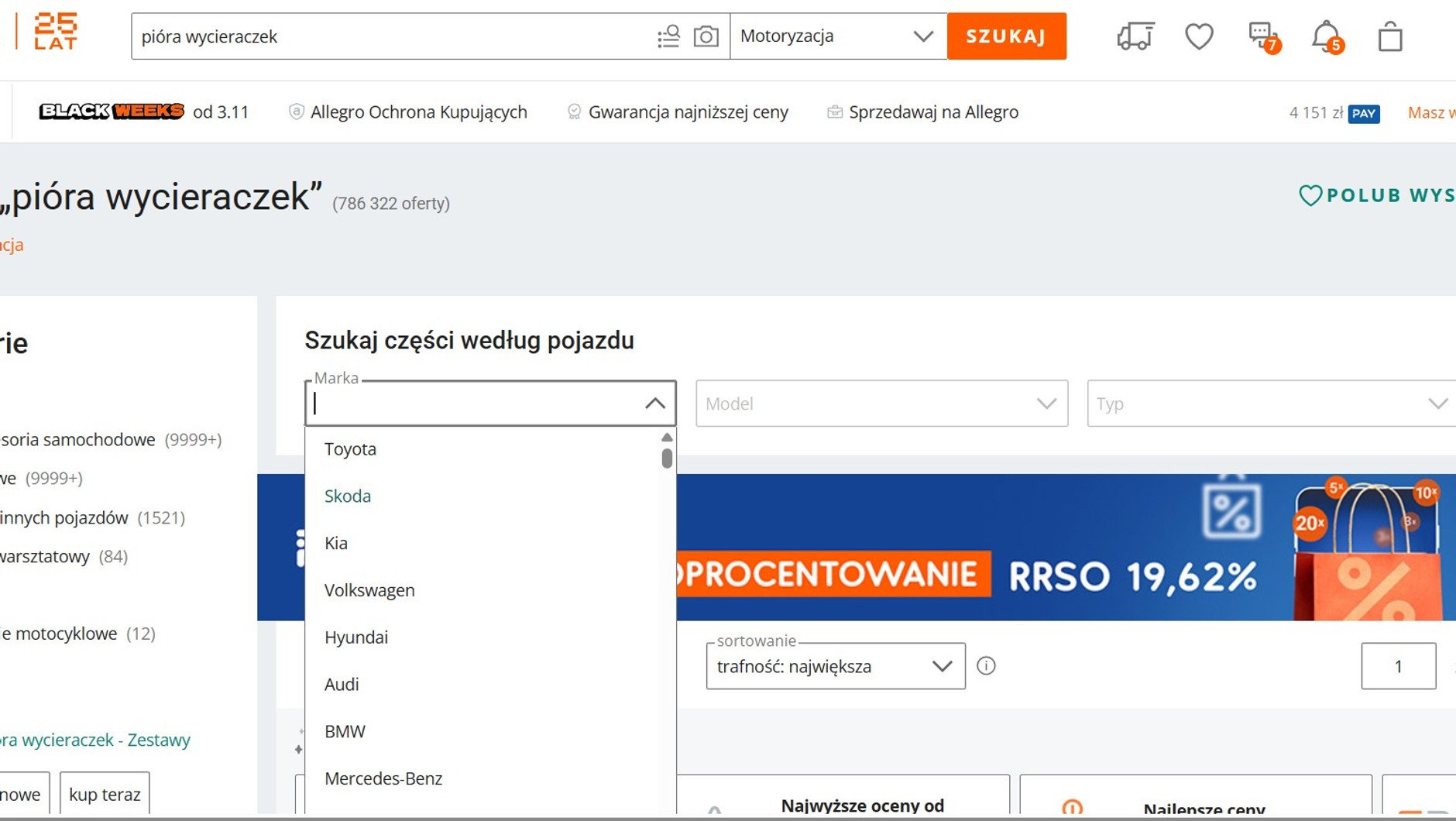Open favorites heart icon in header
This screenshot has height=821, width=1456.
click(1199, 36)
